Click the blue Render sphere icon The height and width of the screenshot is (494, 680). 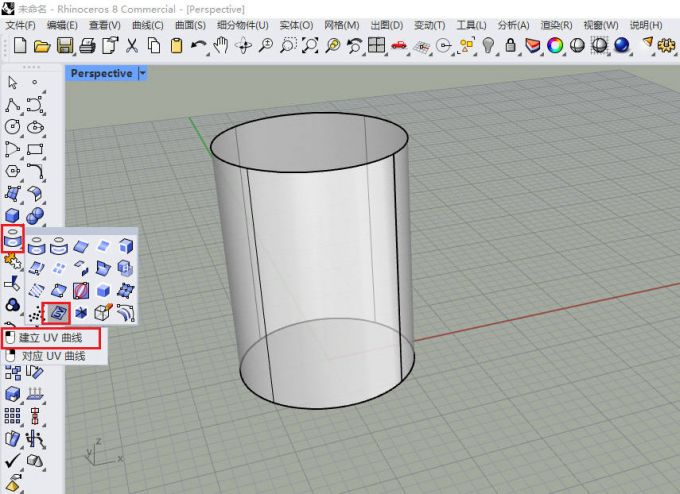point(622,45)
